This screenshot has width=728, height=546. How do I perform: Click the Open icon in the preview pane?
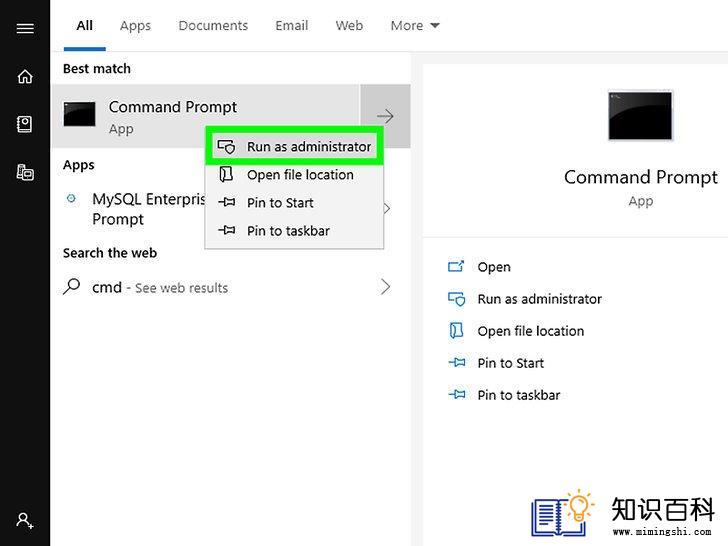pyautogui.click(x=456, y=266)
